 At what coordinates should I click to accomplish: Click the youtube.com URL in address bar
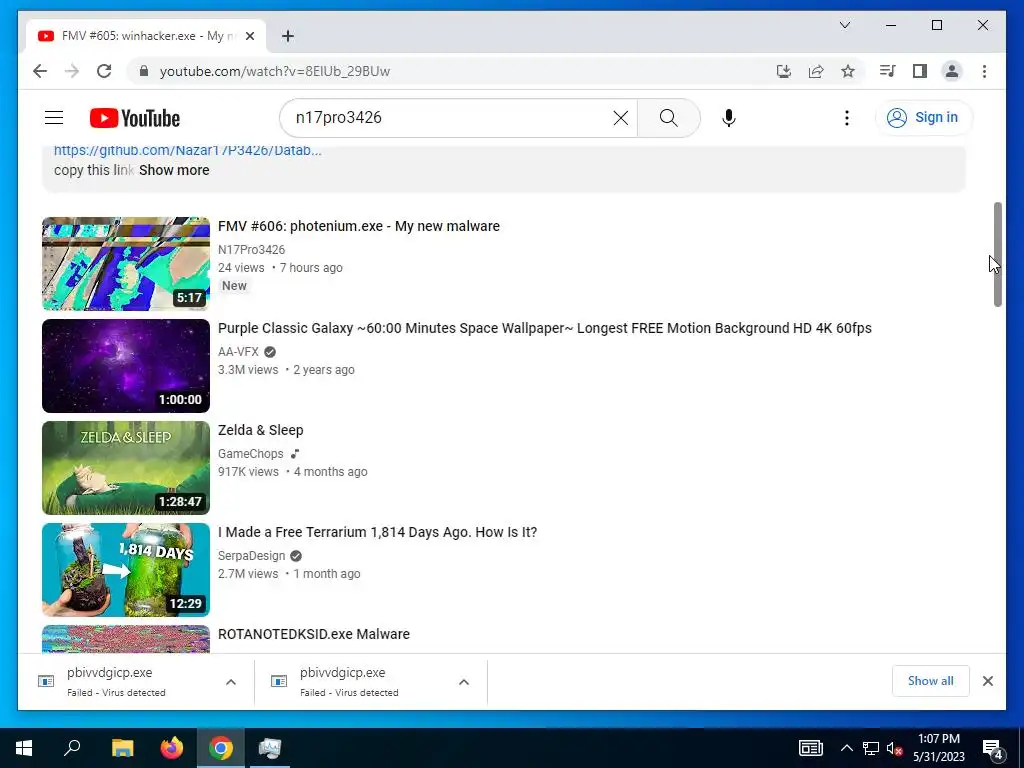click(275, 71)
